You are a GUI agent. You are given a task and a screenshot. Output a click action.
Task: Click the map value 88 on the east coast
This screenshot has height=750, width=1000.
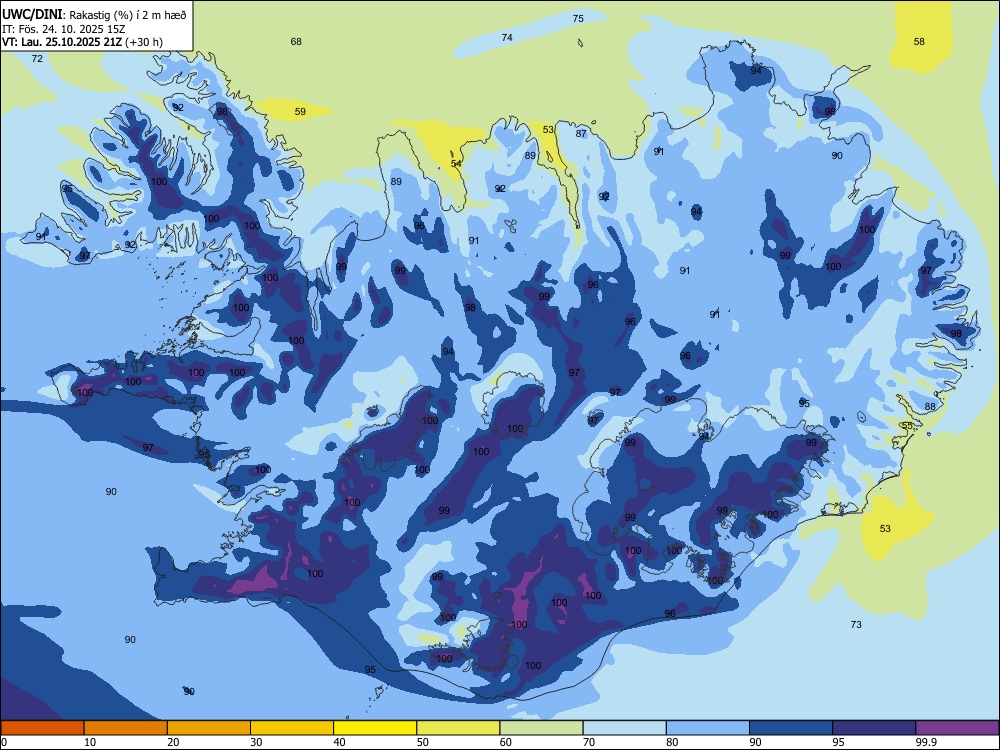930,407
